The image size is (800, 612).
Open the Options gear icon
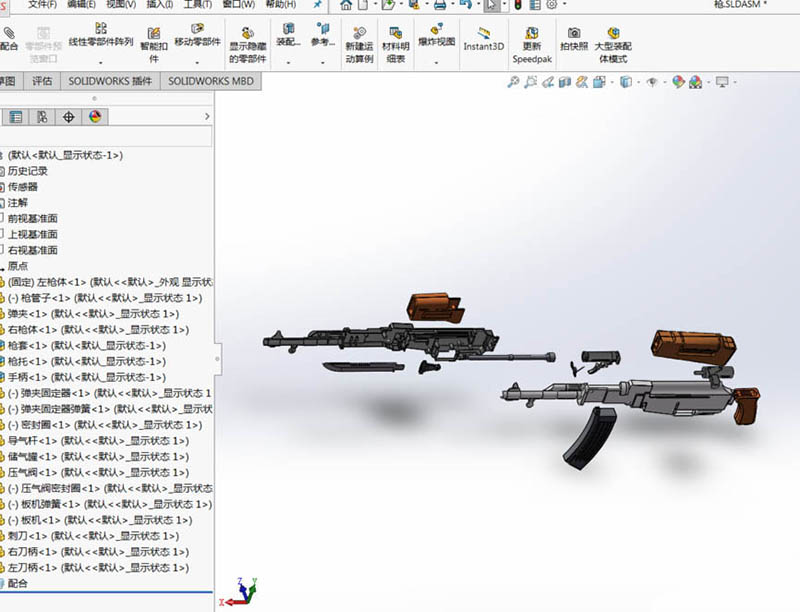[552, 5]
